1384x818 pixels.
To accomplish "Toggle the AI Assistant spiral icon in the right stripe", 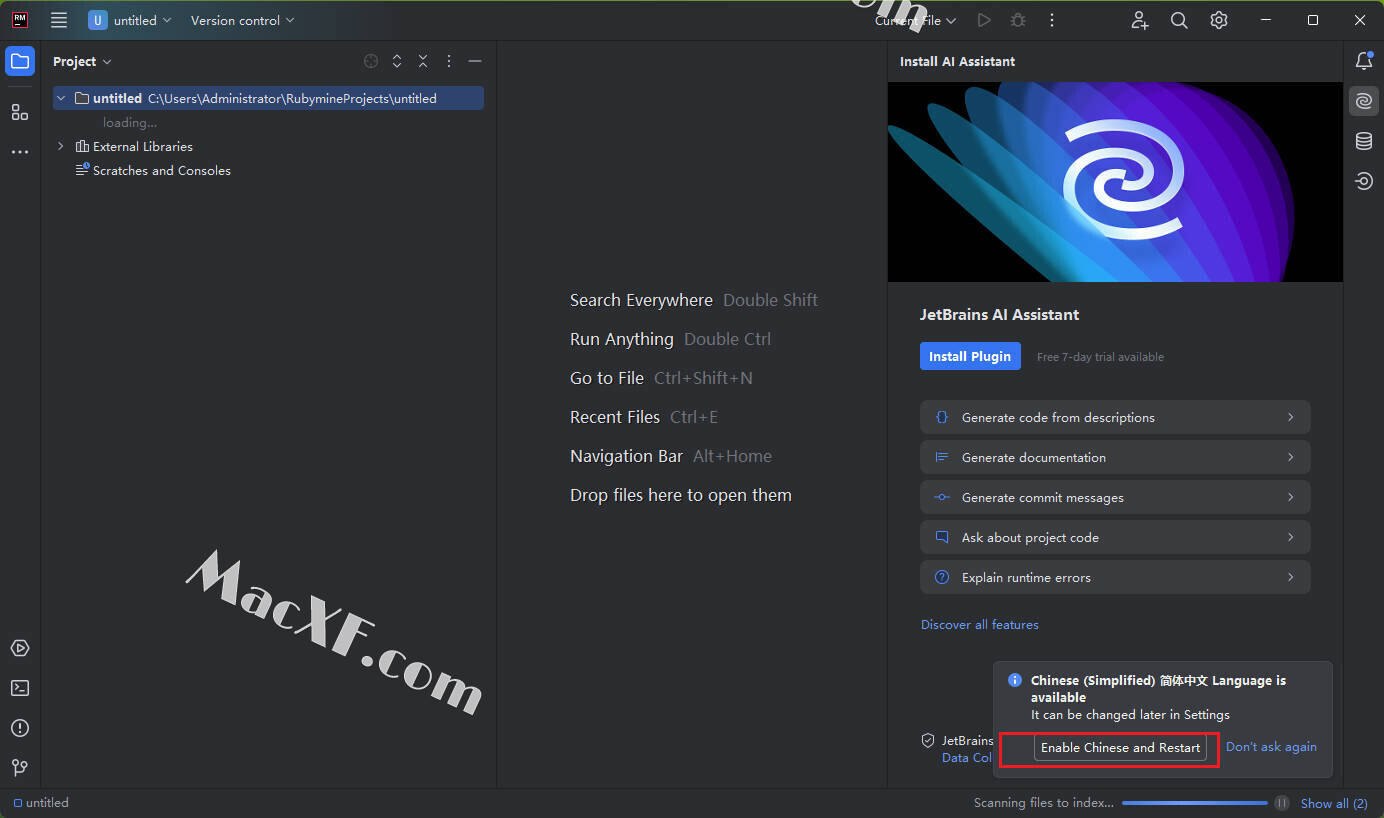I will point(1364,100).
